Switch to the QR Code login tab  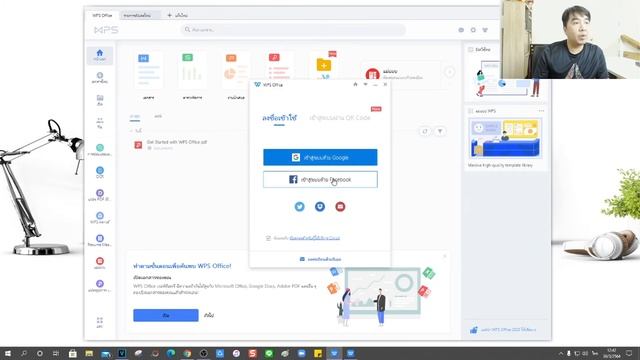coord(340,118)
